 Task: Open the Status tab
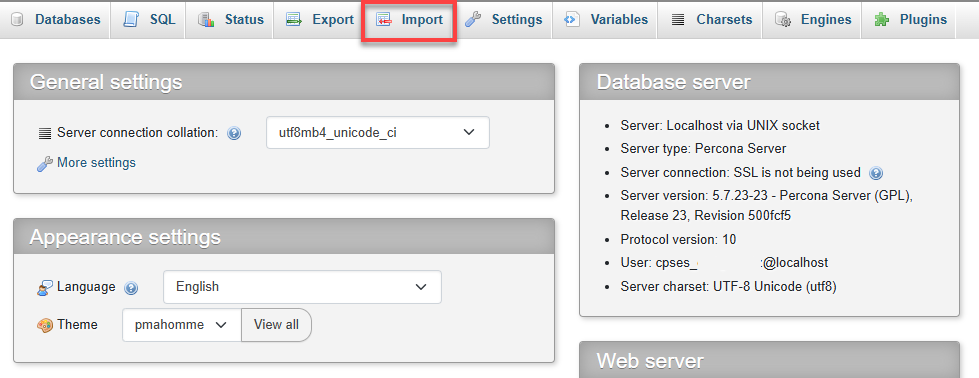[x=229, y=20]
